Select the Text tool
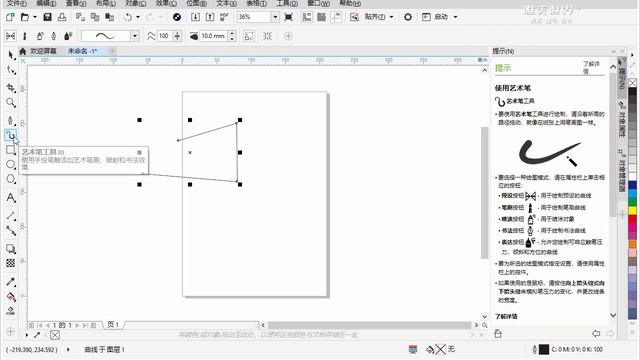Image resolution: width=640 pixels, height=360 pixels. 11,198
